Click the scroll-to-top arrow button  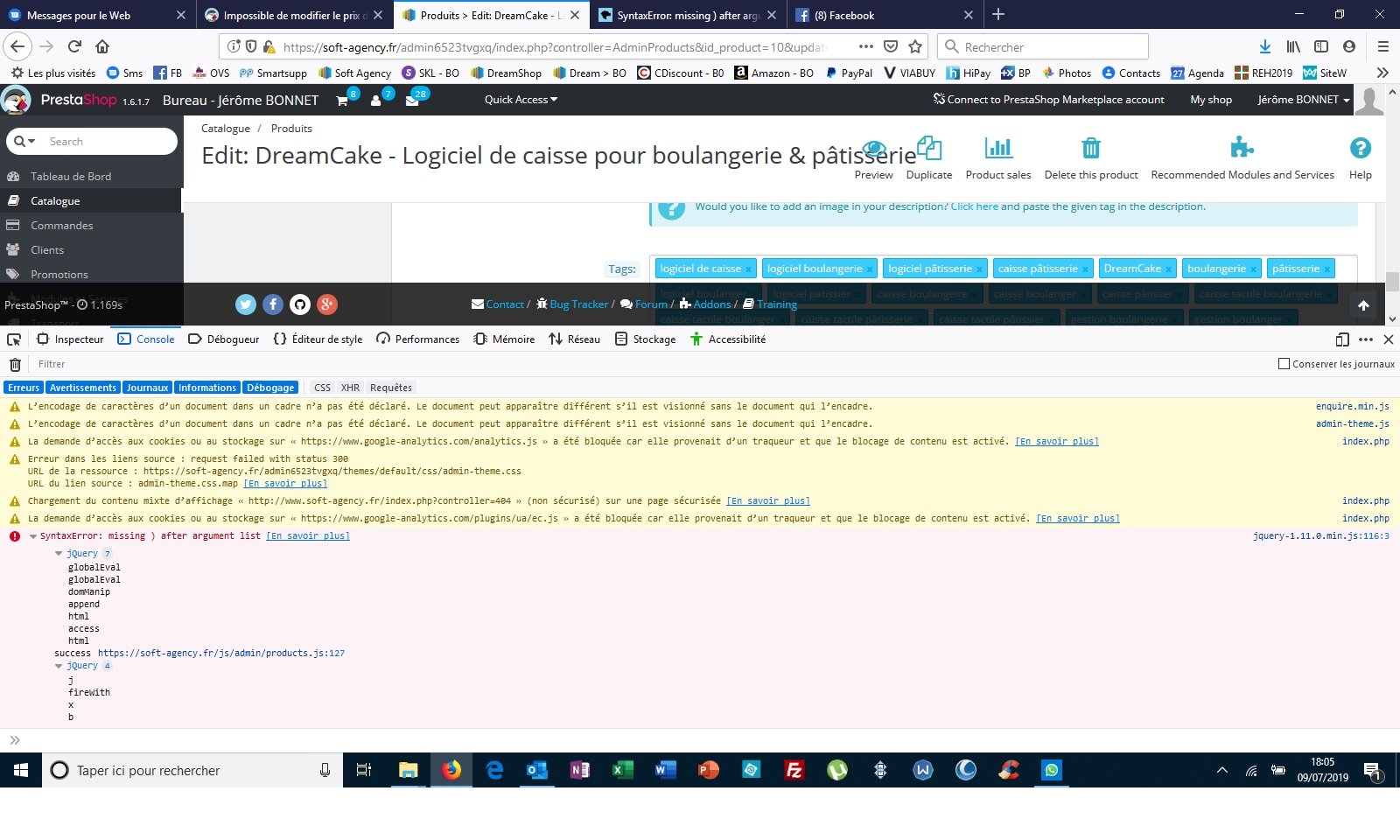coord(1363,305)
